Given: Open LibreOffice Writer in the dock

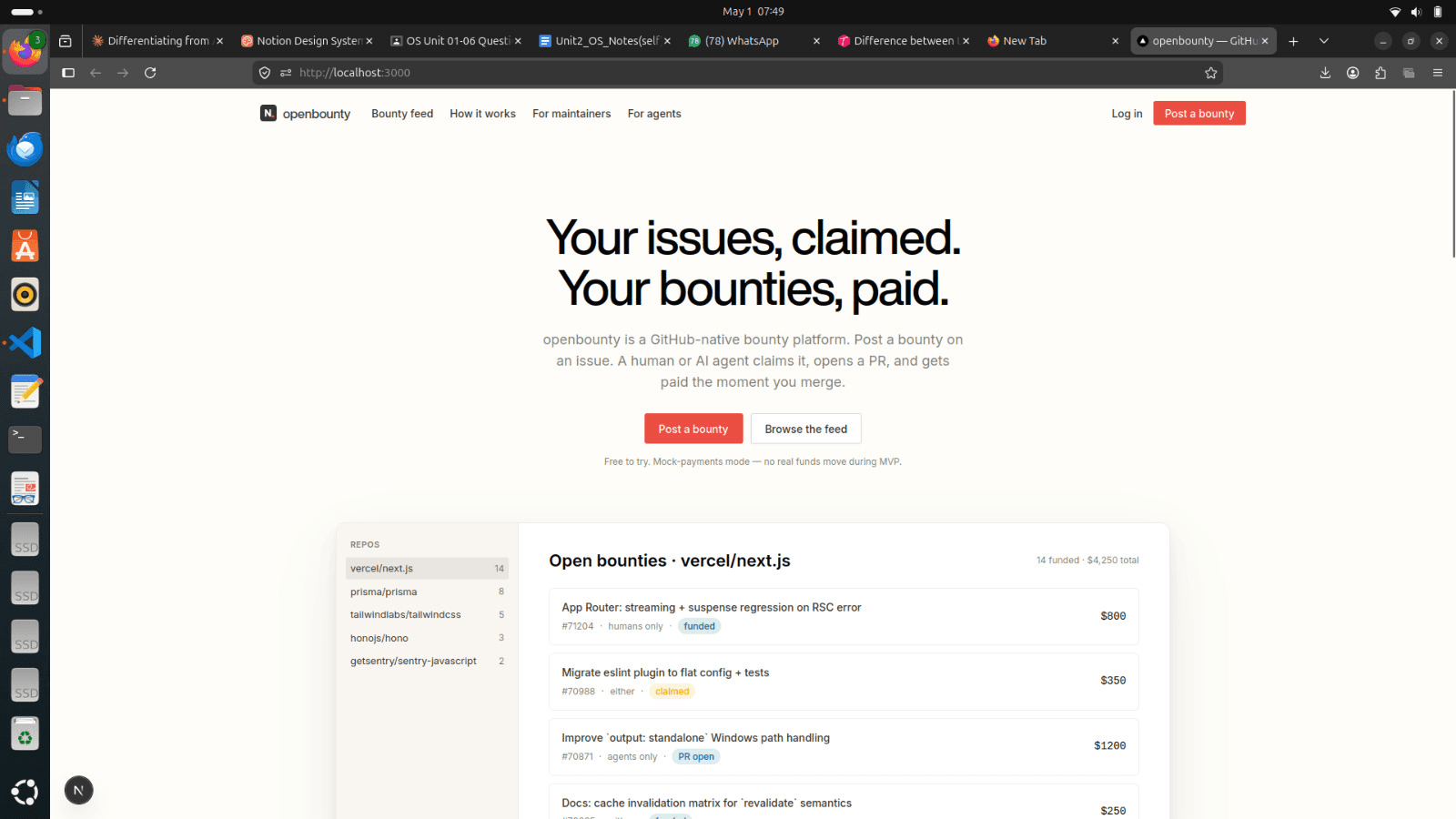Looking at the screenshot, I should click(x=25, y=197).
